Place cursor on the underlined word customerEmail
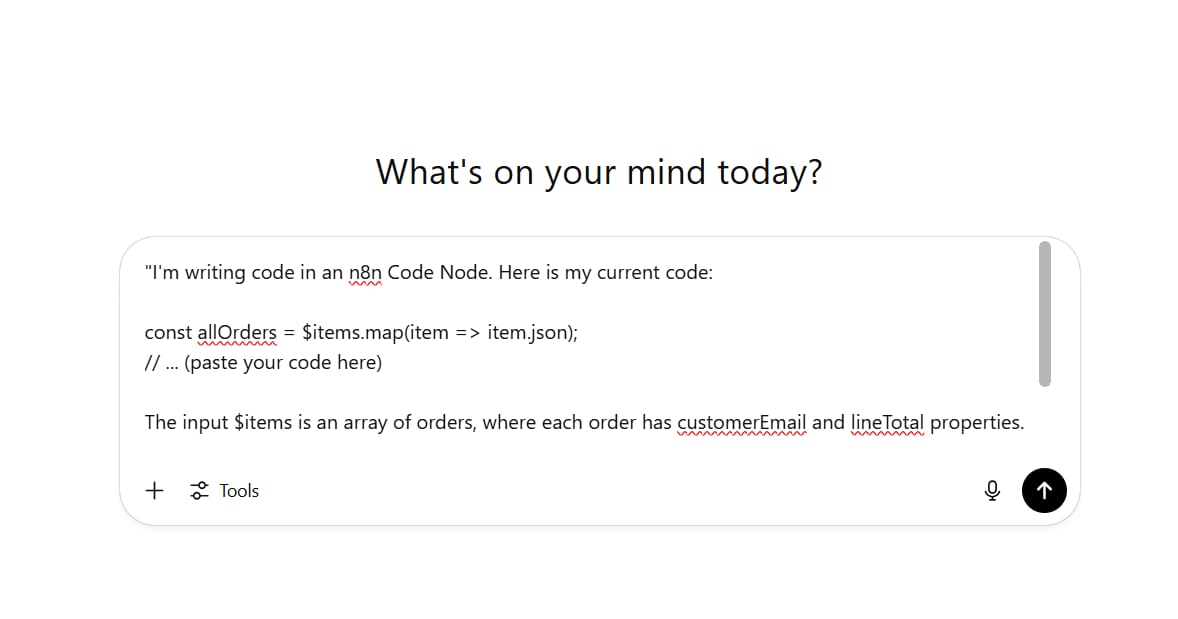This screenshot has height=619, width=1178. pyautogui.click(x=742, y=422)
